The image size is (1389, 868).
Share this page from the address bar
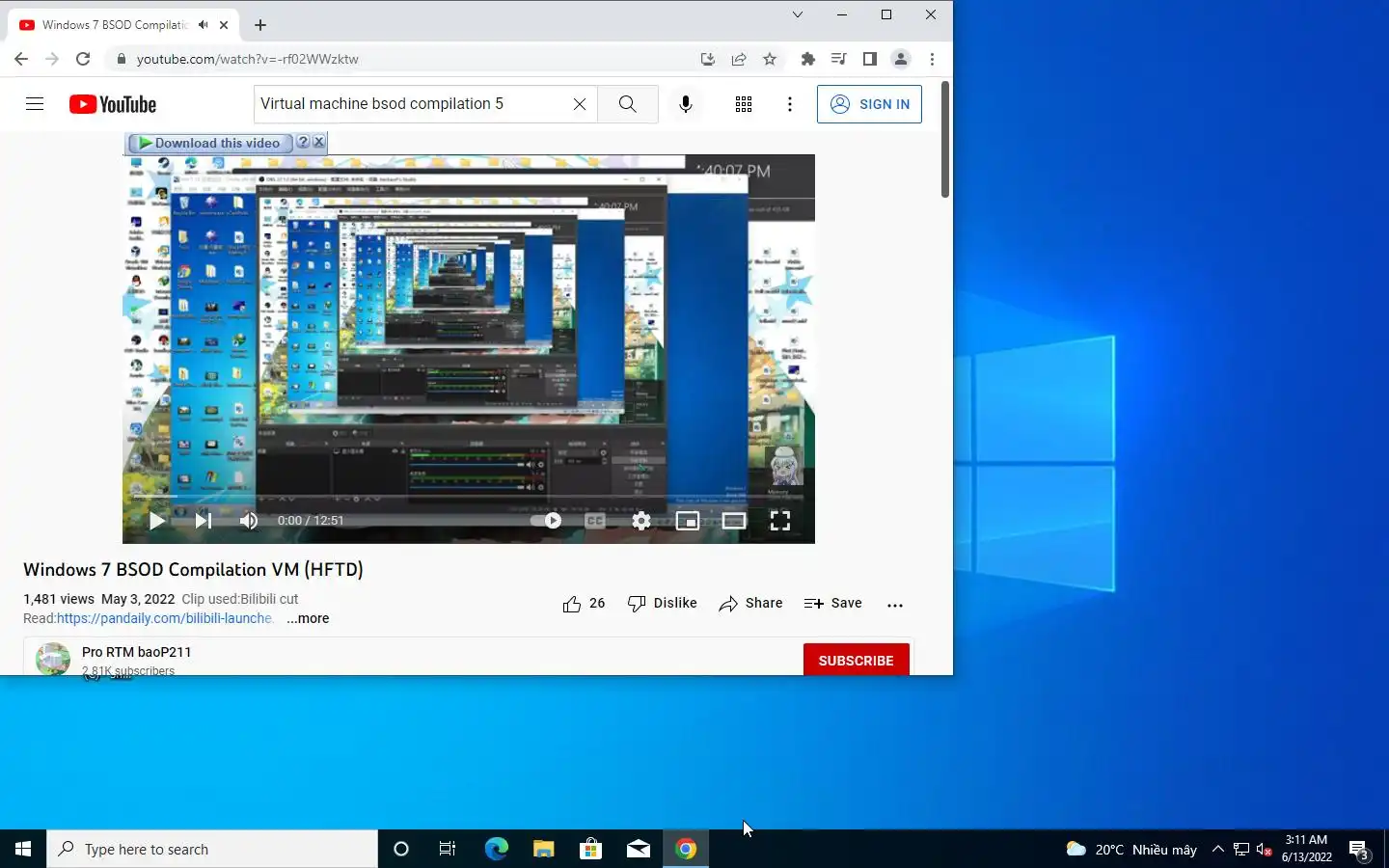(x=739, y=59)
